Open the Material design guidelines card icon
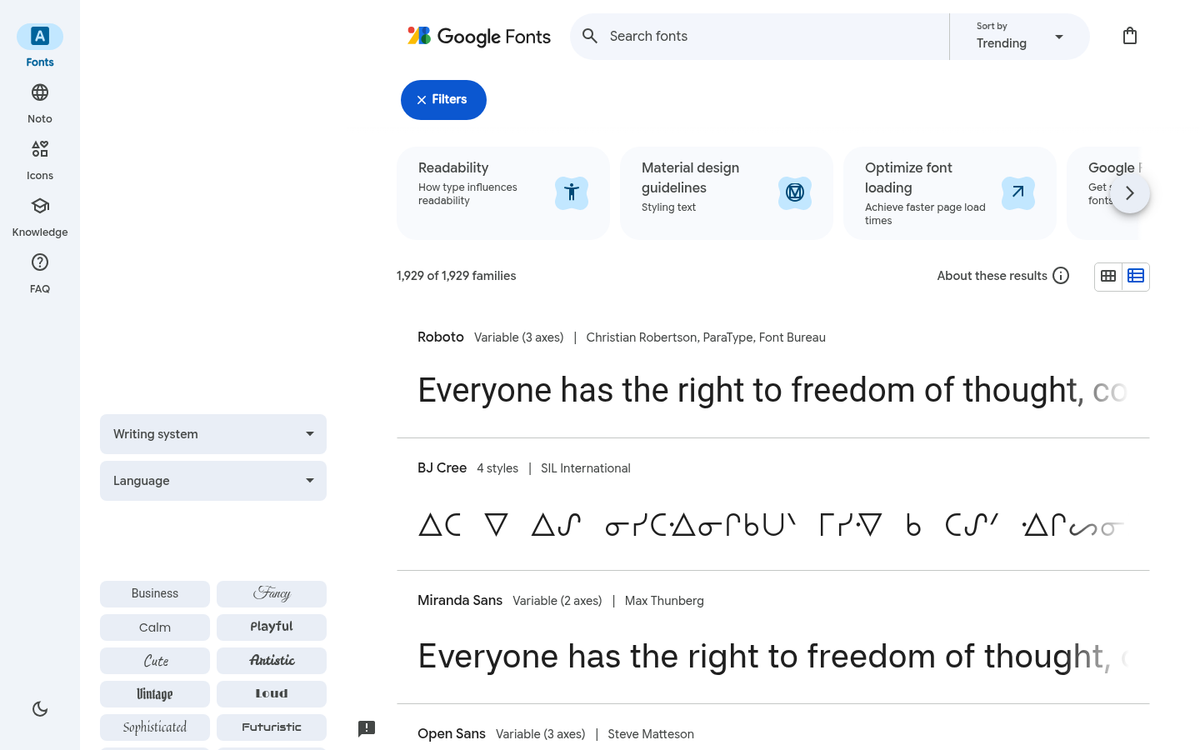This screenshot has height=750, width=1200. click(795, 193)
